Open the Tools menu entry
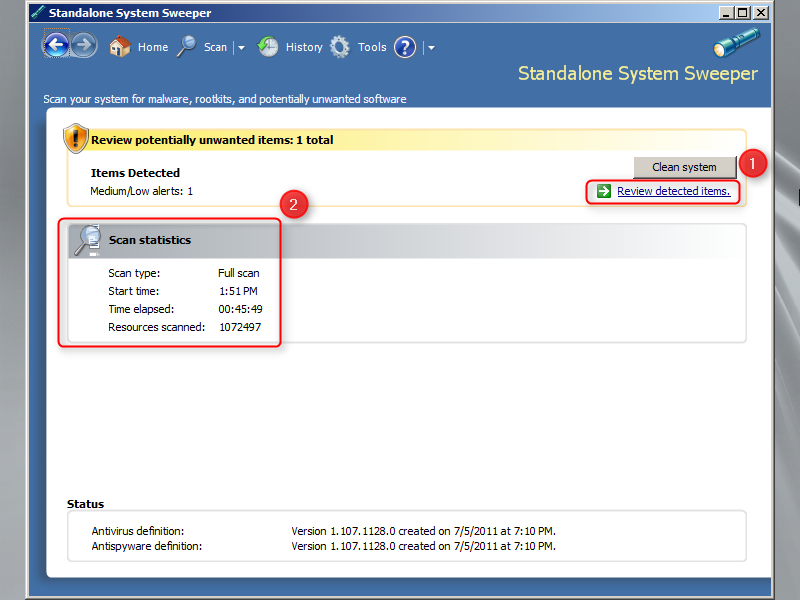 click(x=372, y=46)
